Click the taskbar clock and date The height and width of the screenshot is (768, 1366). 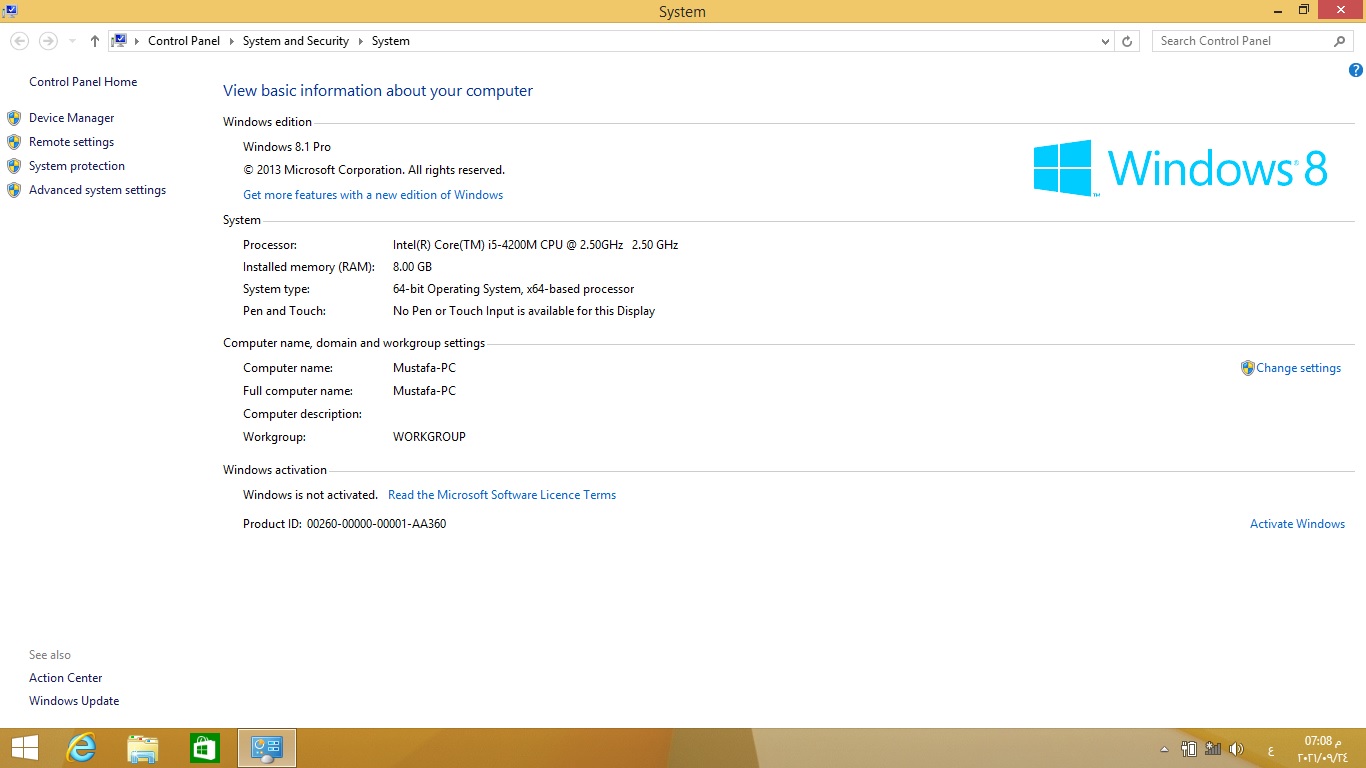[x=1323, y=748]
